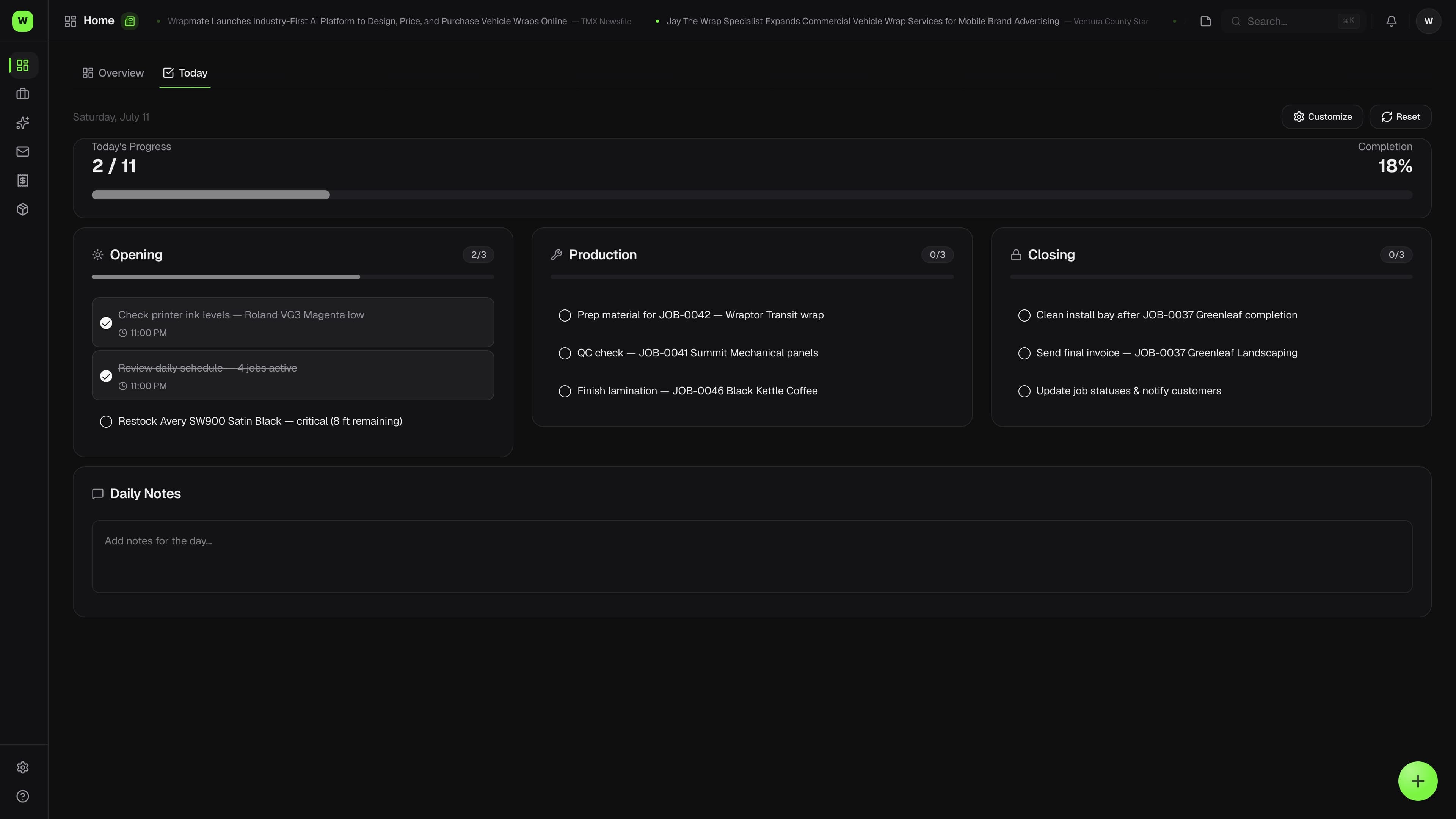Check Prep material for JOB-0042 task
The image size is (1456, 819).
pyautogui.click(x=565, y=315)
